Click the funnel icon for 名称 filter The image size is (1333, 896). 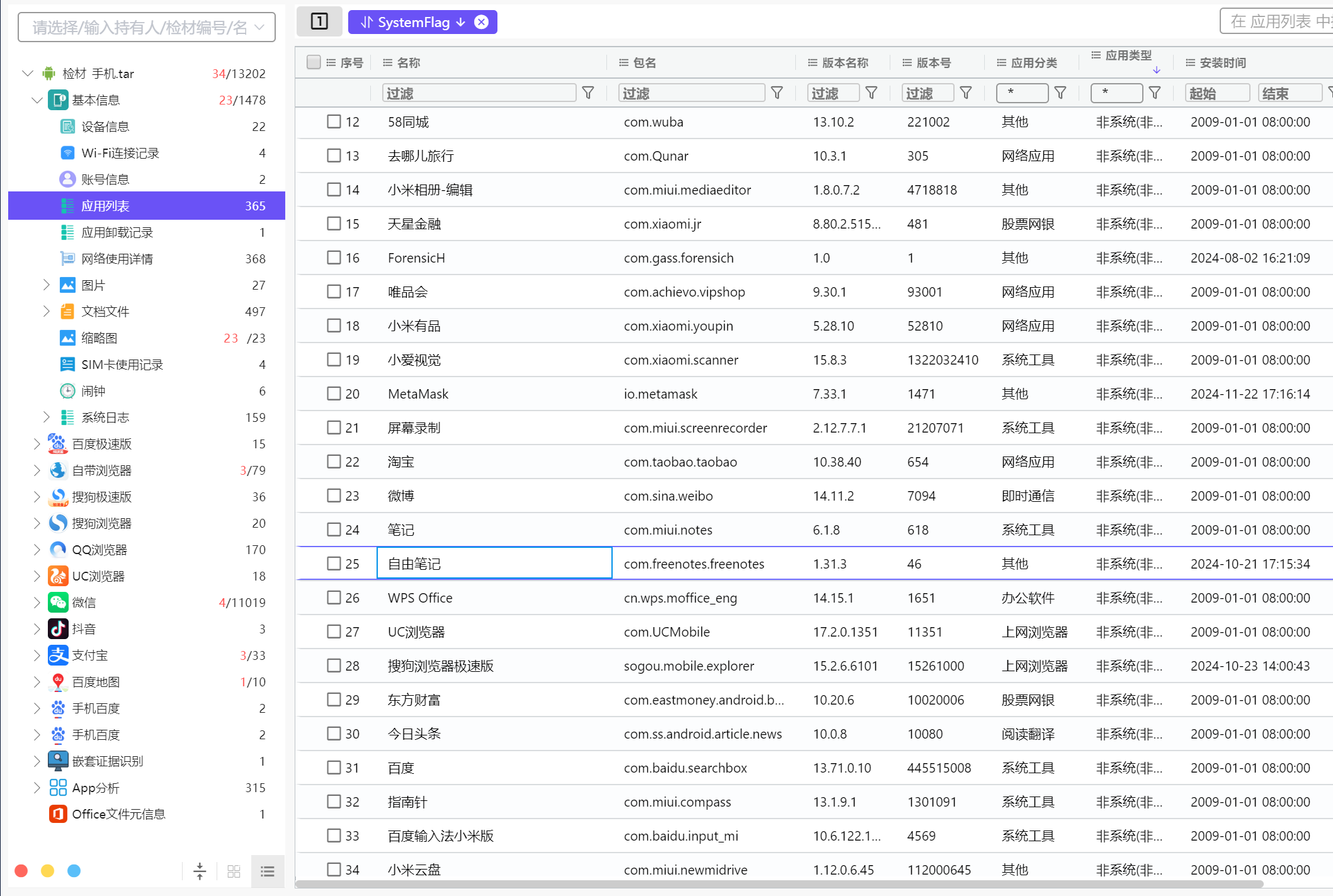(x=588, y=93)
